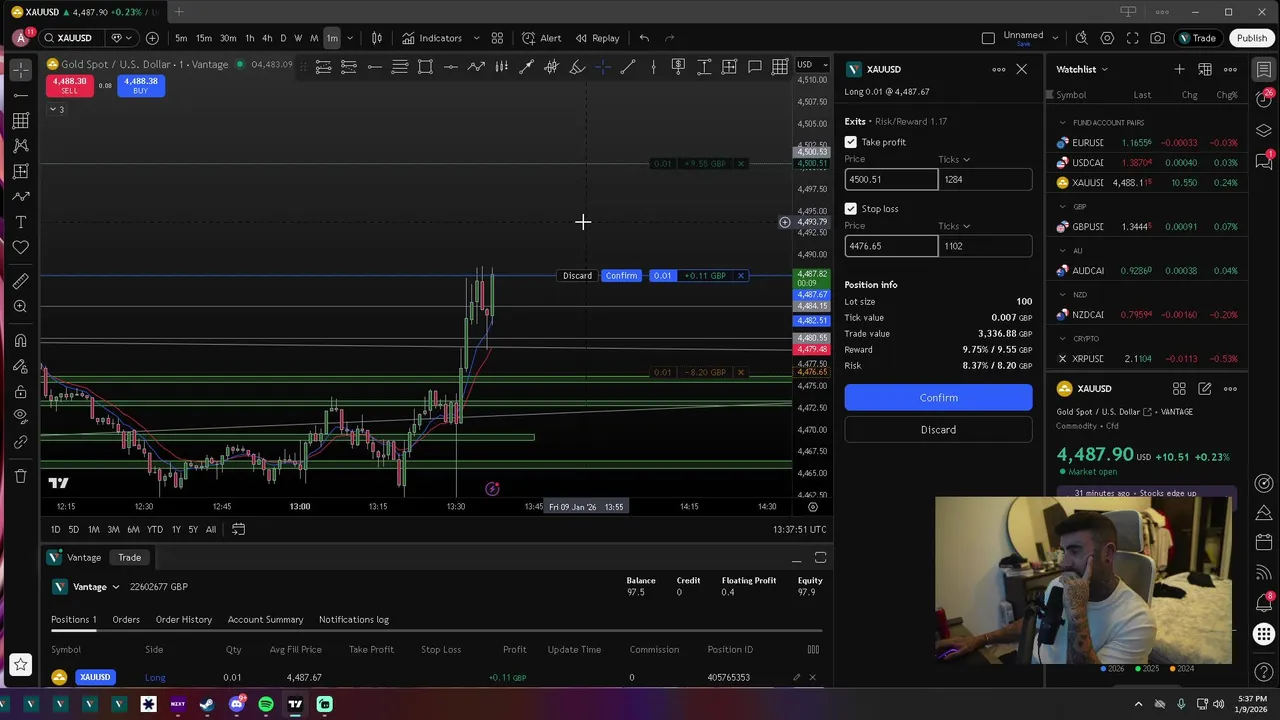Undo the last chart action
1280x720 pixels.
[x=644, y=38]
